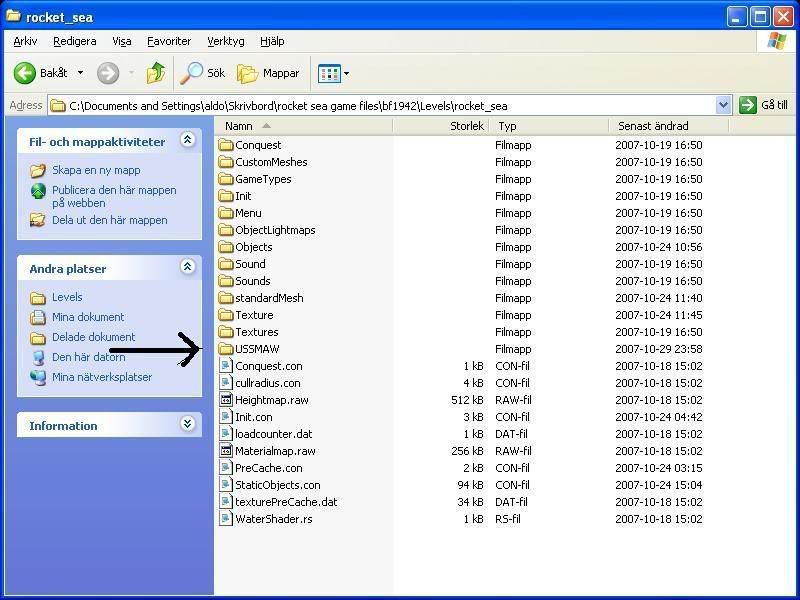
Task: Go to Levels in Andra platser
Action: click(x=67, y=297)
